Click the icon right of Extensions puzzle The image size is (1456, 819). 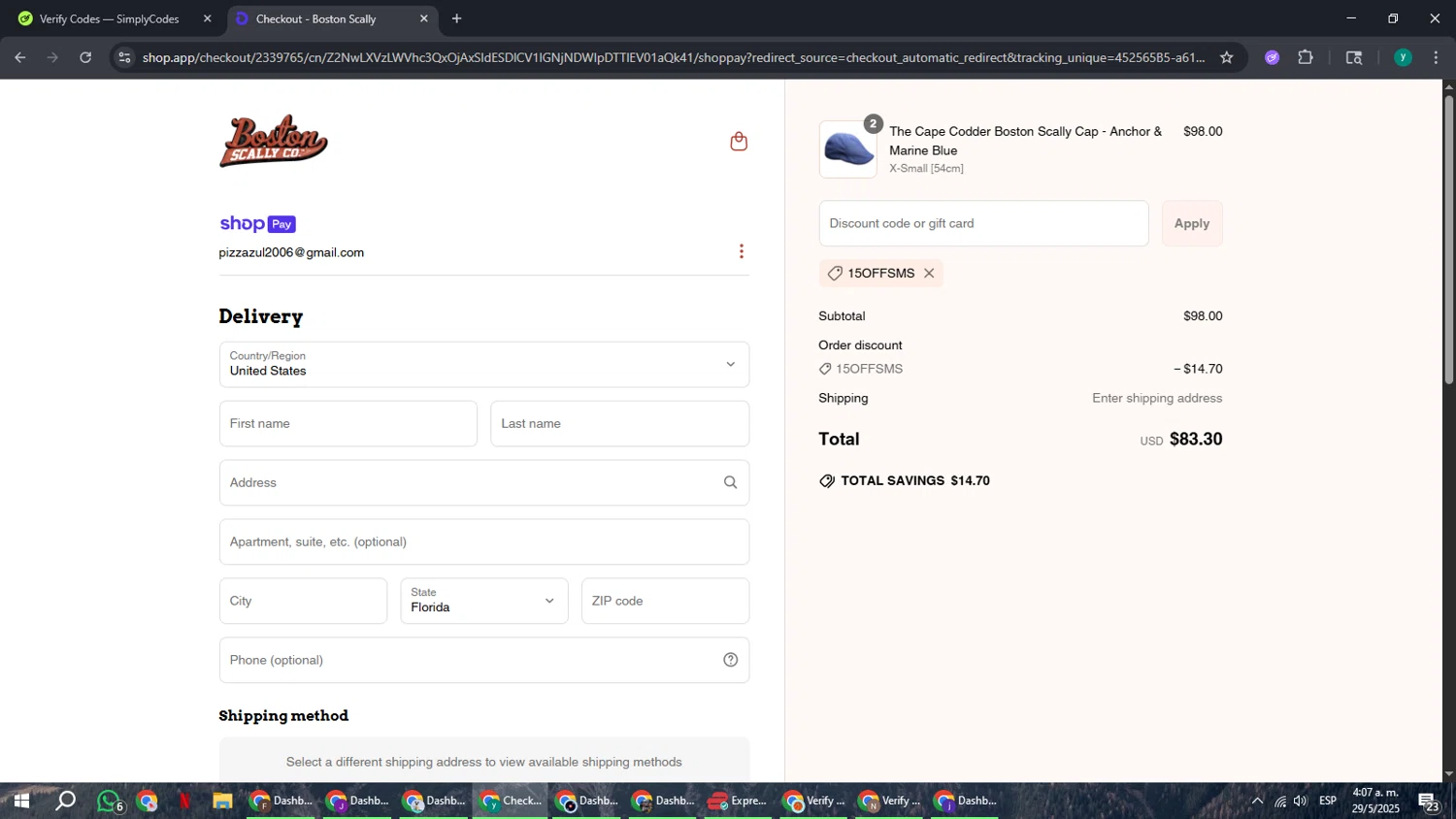(1354, 57)
